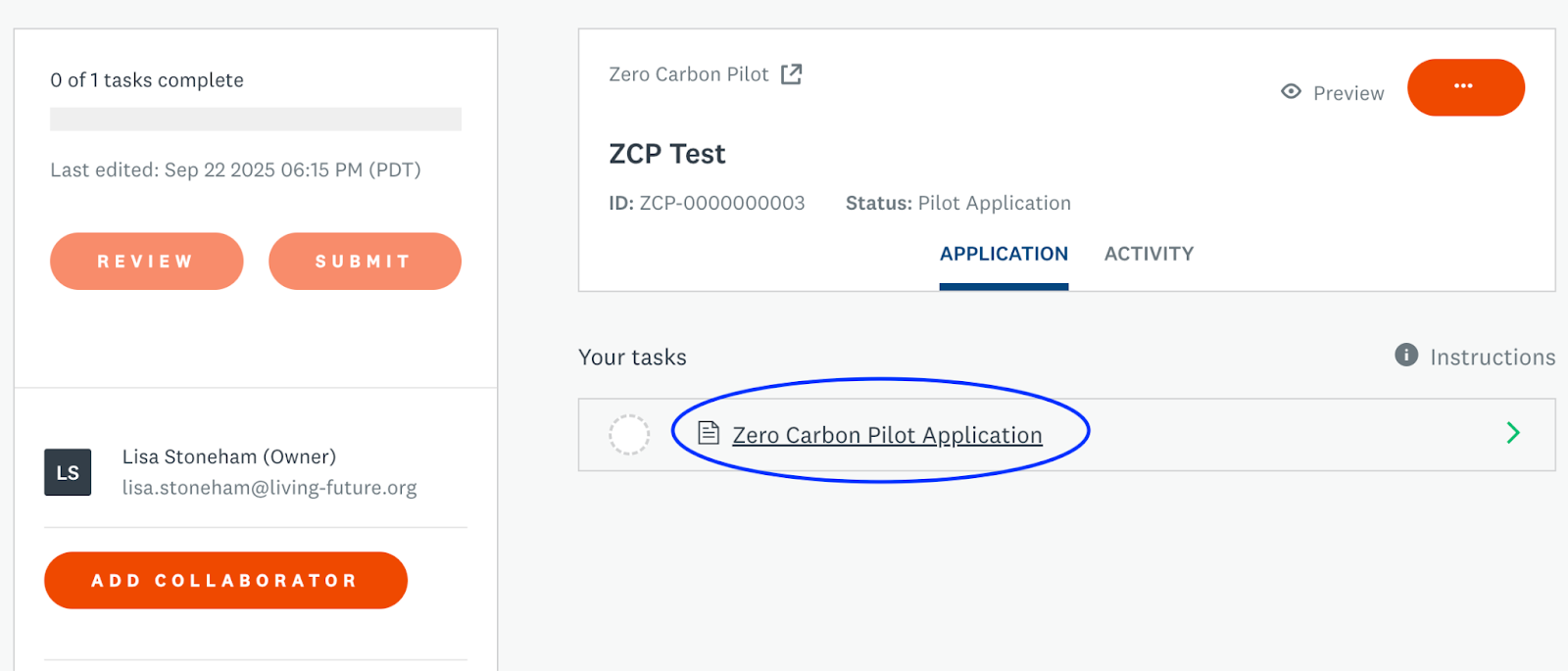Click the tasks progress bar
Image resolution: width=1568 pixels, height=671 pixels.
click(255, 120)
